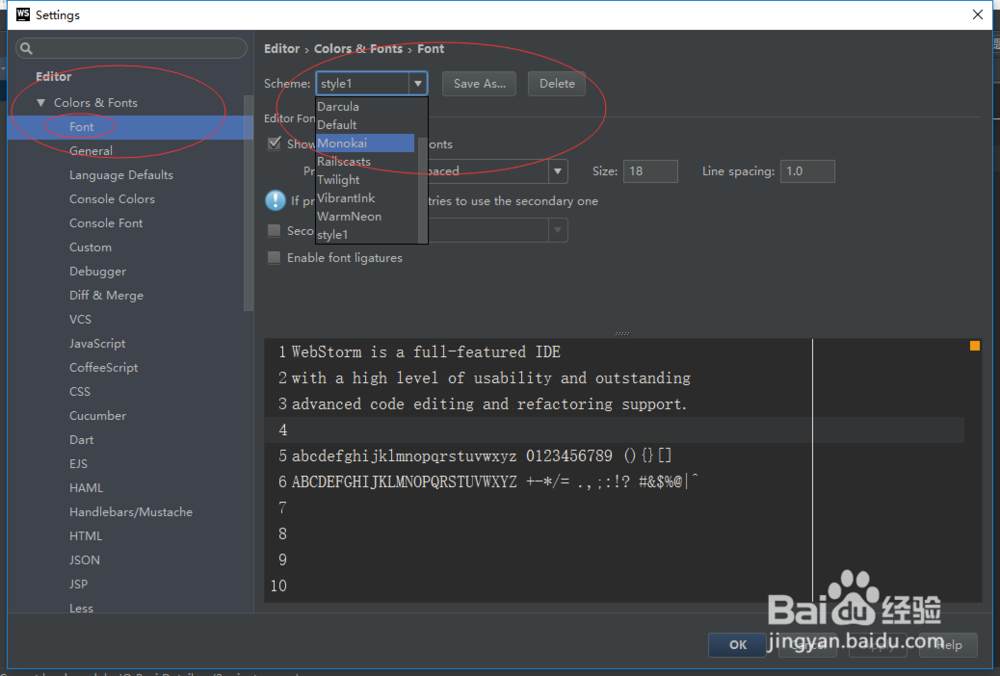Open the Primary font dropdown arrow
The width and height of the screenshot is (1000, 676).
[x=557, y=171]
